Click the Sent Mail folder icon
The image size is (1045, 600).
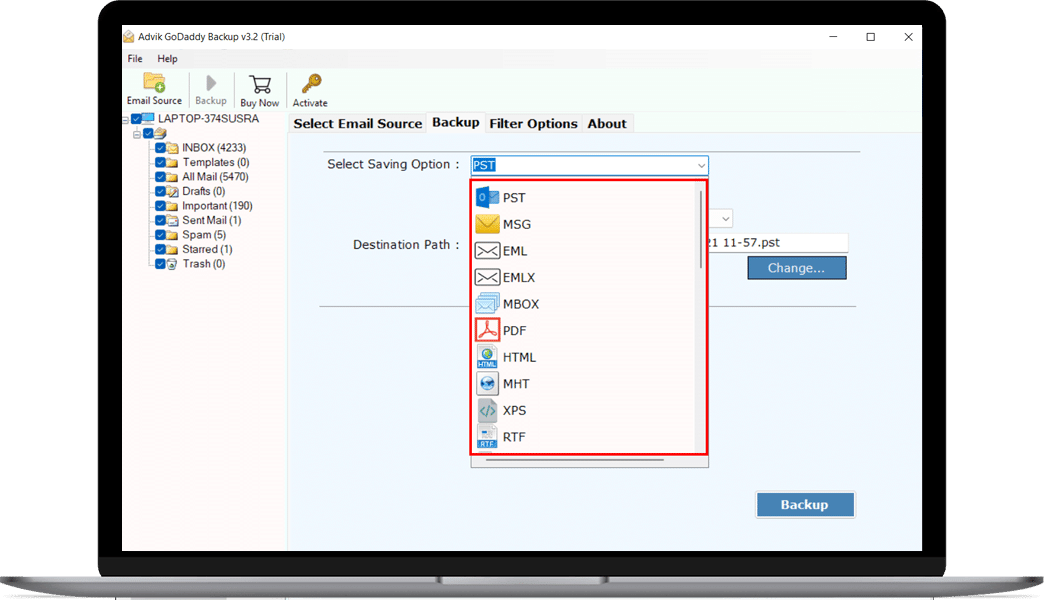click(173, 221)
